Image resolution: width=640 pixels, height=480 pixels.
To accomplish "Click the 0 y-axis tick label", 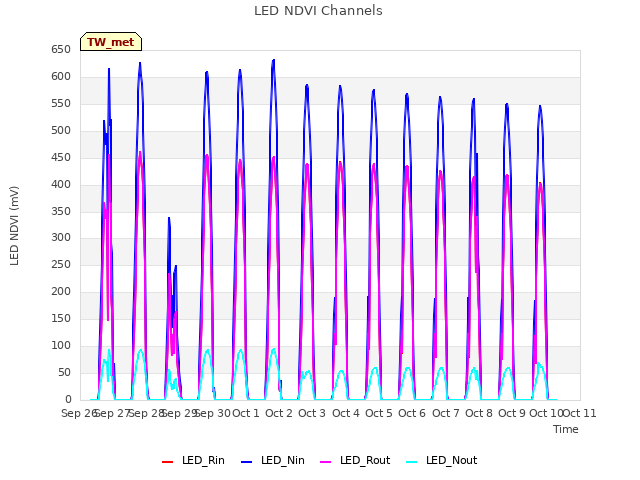I will coord(68,399).
